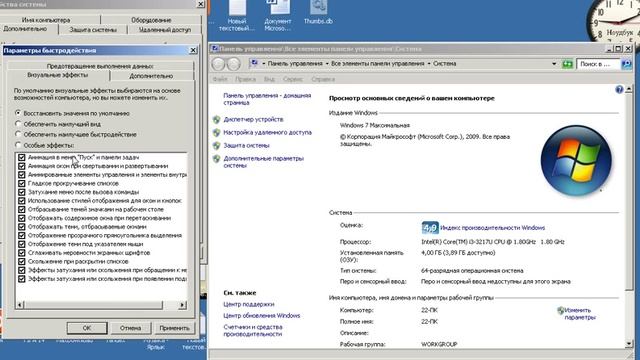Uncheck Отображение тени под указателем мыши
640x360 pixels.
coord(22,244)
